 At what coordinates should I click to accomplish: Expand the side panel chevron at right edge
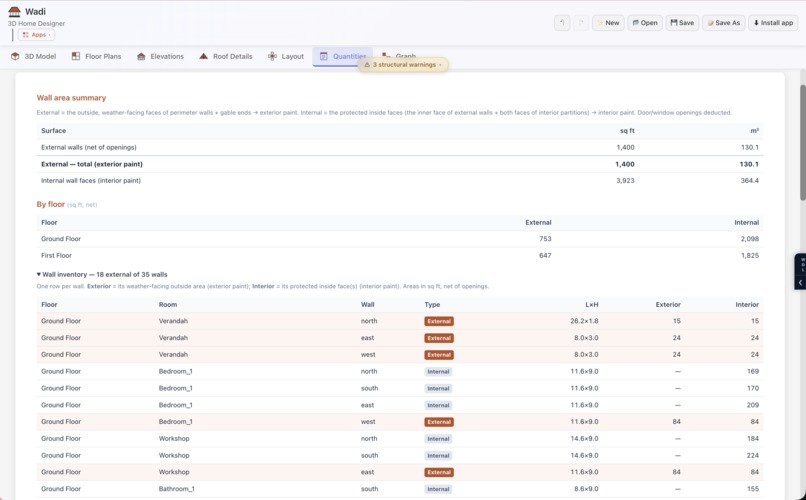pyautogui.click(x=800, y=283)
